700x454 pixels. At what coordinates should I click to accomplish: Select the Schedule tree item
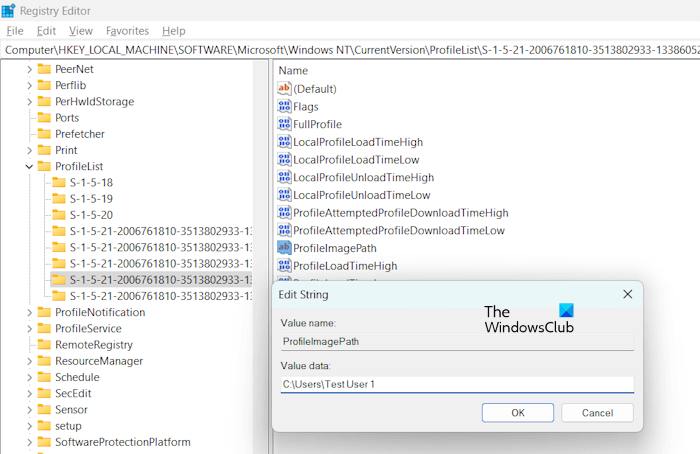(77, 377)
